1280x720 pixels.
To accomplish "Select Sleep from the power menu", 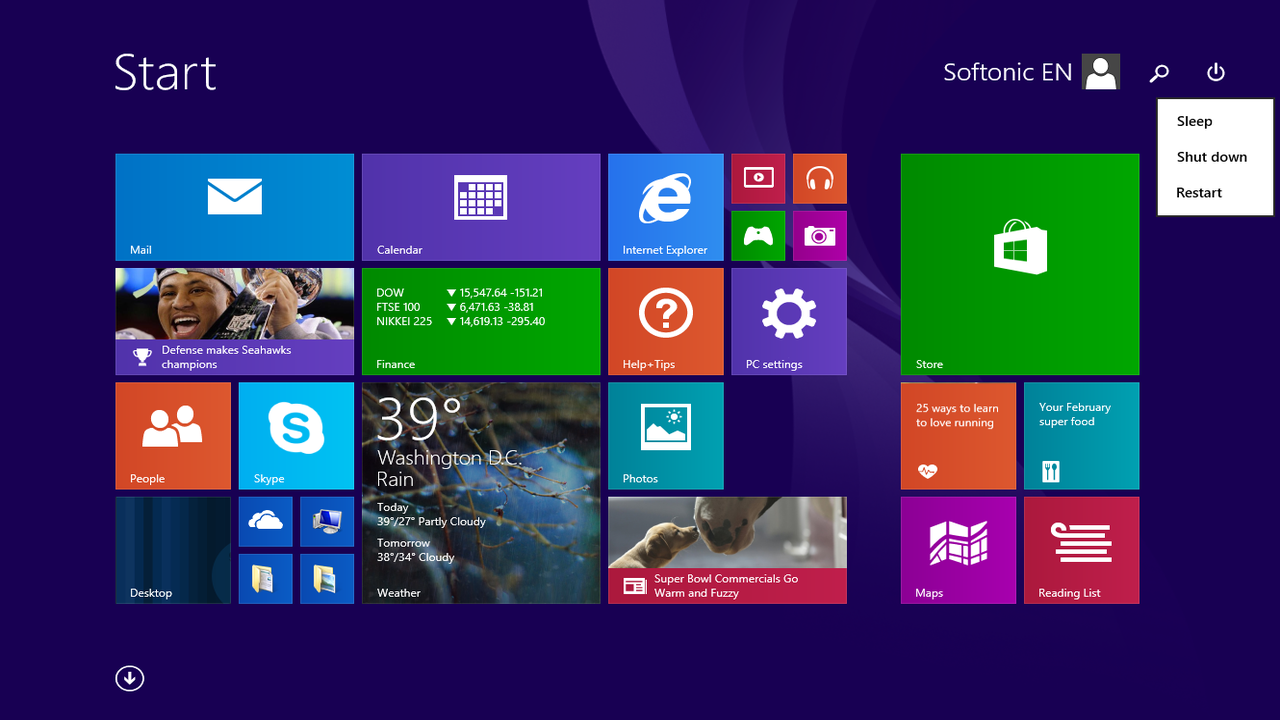I will [1194, 120].
